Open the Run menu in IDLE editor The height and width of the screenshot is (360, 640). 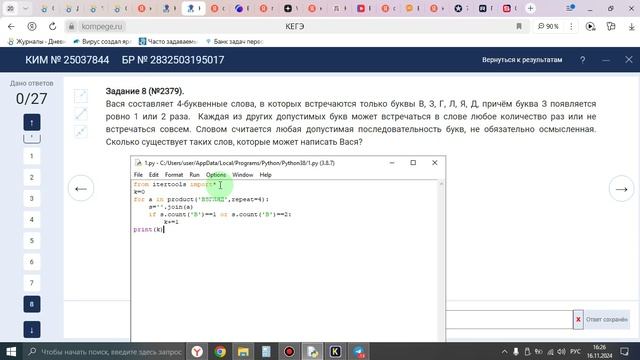(x=194, y=175)
